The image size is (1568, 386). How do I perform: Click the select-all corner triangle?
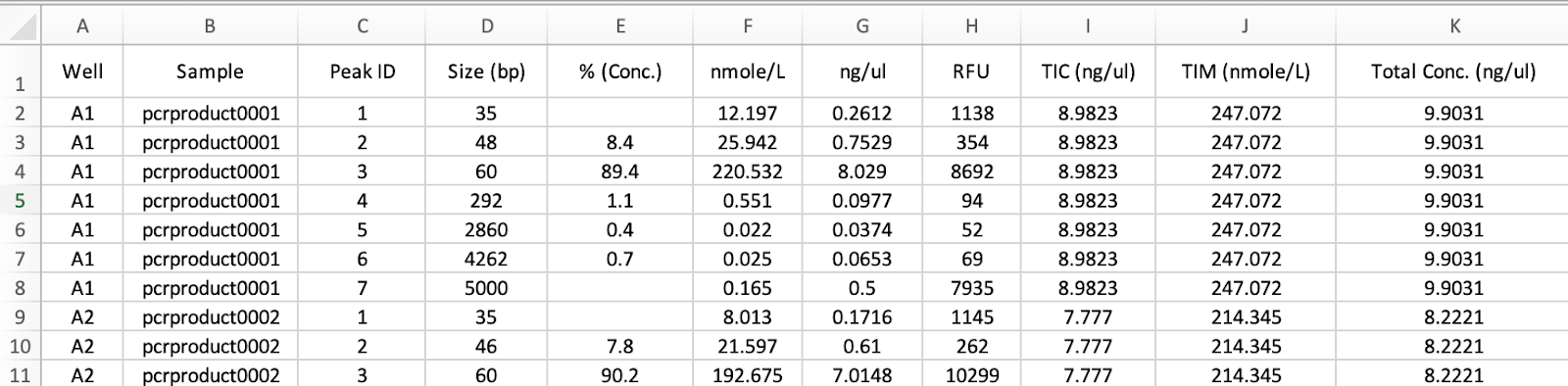tap(21, 26)
